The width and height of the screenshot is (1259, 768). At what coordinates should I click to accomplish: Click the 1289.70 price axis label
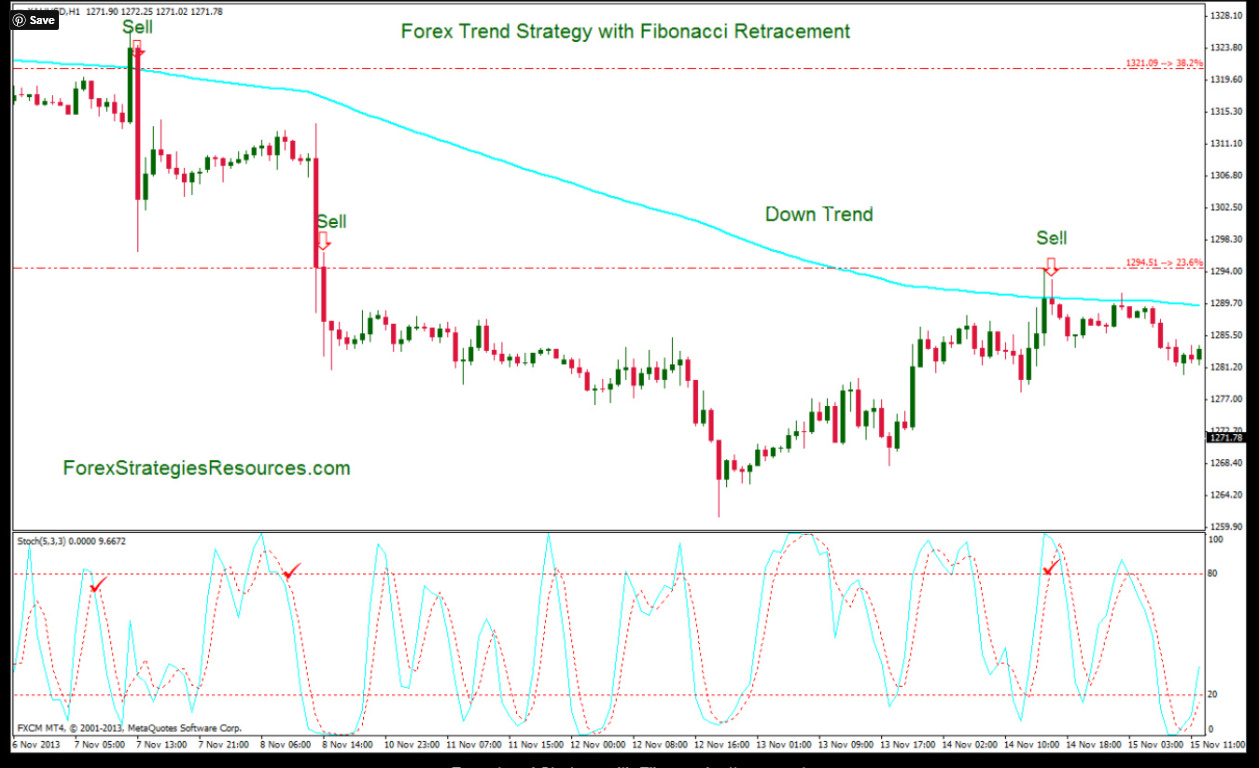pos(1225,303)
